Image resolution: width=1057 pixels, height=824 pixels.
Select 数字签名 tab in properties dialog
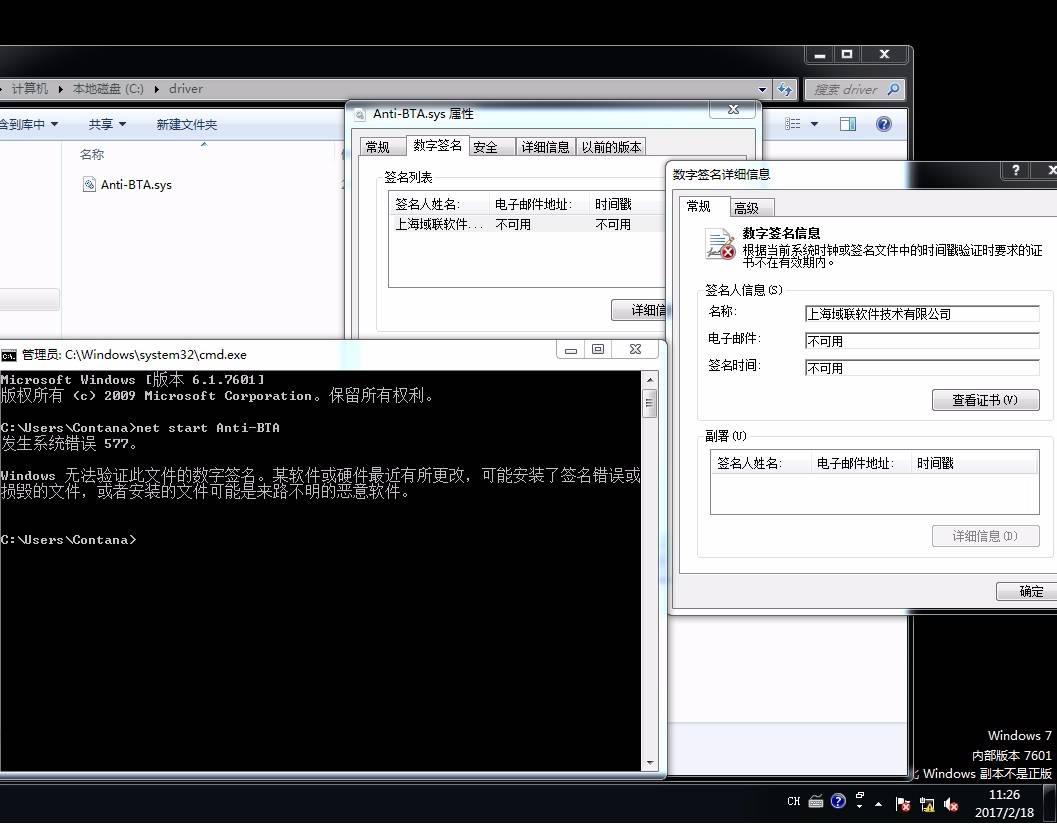(437, 145)
